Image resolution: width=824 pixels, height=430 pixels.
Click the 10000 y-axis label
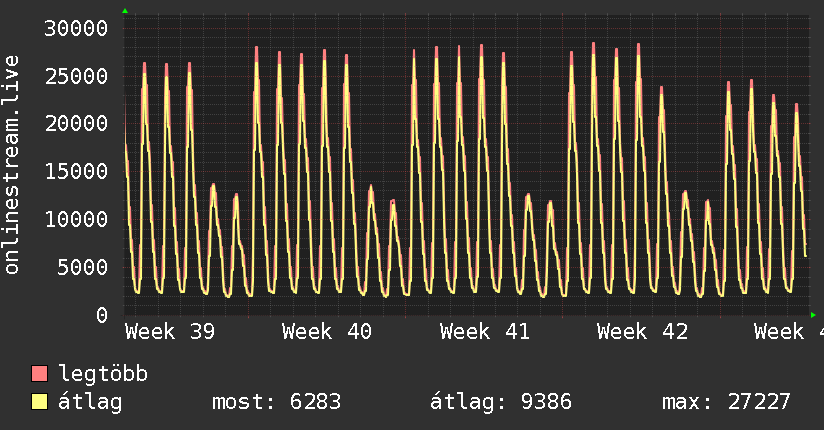pyautogui.click(x=76, y=219)
